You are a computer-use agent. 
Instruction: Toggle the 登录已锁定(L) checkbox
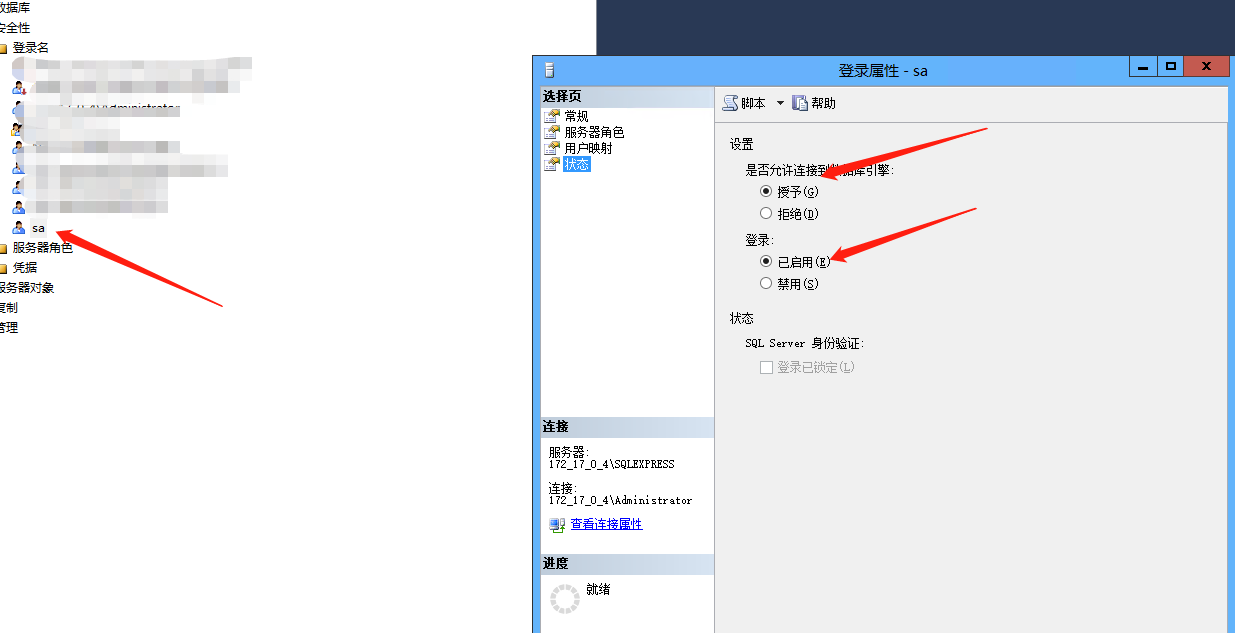coord(766,367)
